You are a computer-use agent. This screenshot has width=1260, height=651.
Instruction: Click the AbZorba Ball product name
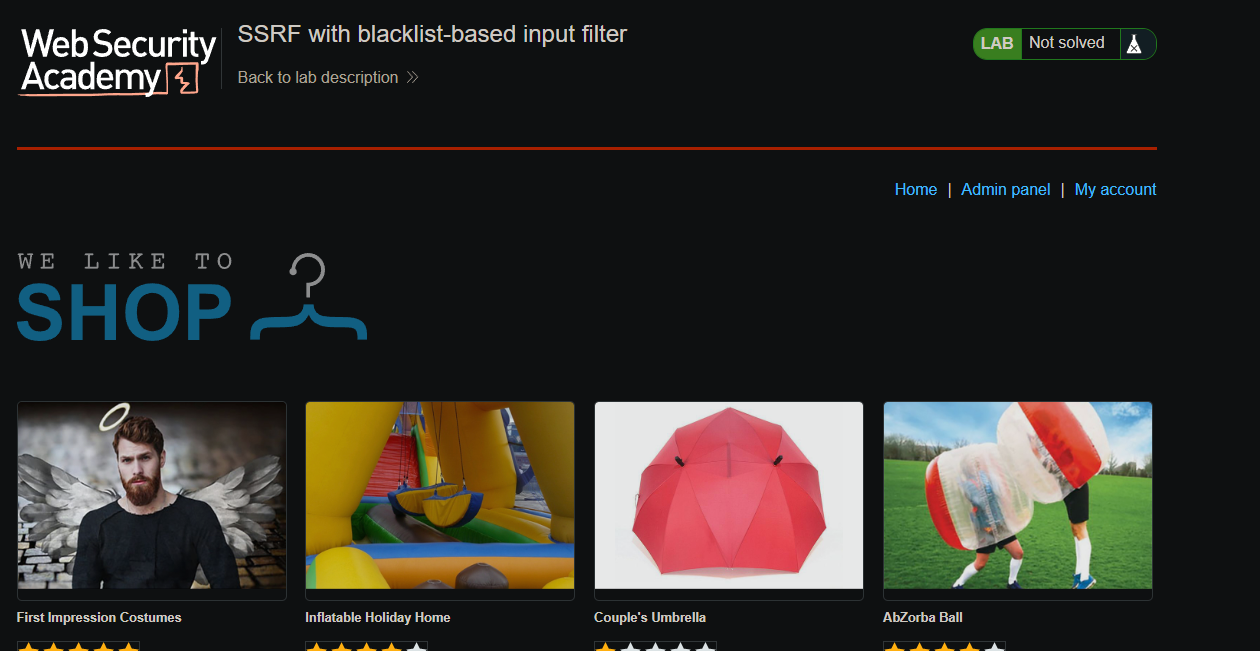pos(923,618)
